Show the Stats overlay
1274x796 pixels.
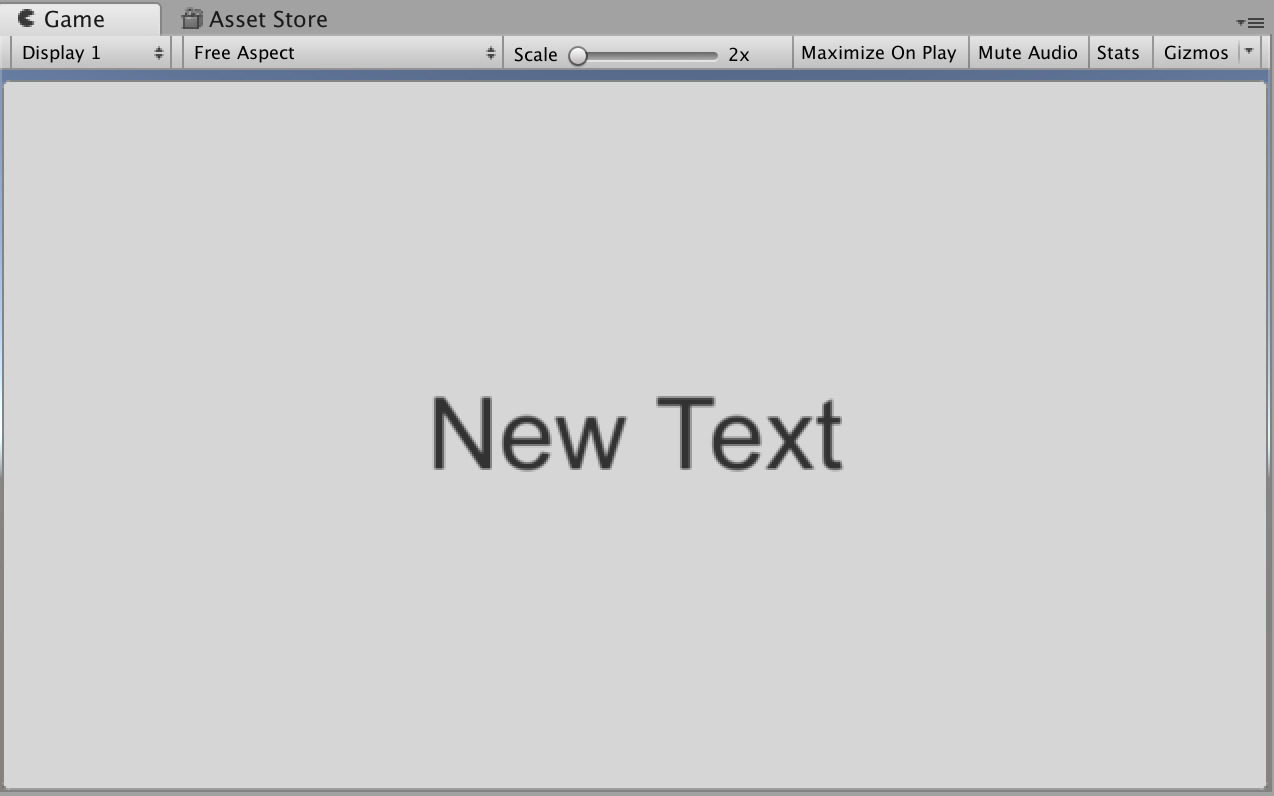[x=1119, y=52]
